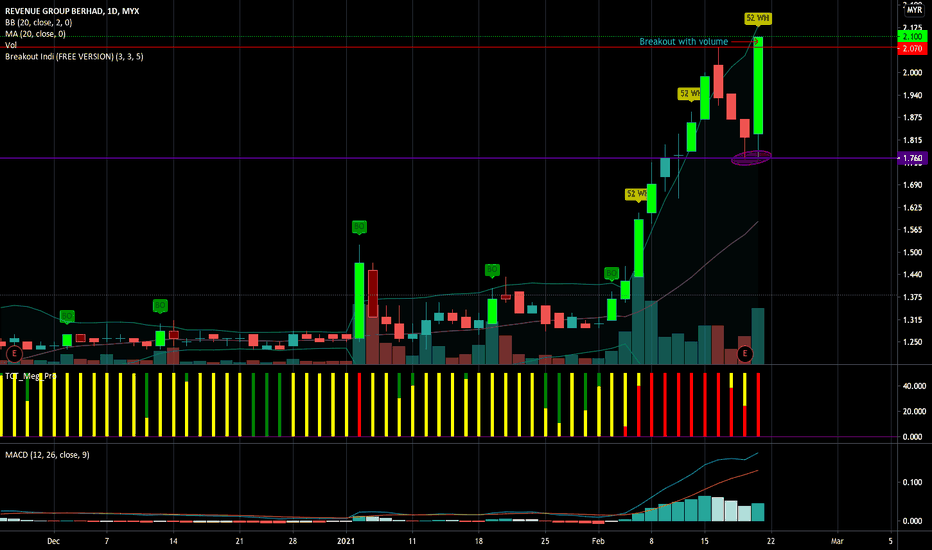
Task: Select the BO label above early-January spike candle
Action: (359, 227)
